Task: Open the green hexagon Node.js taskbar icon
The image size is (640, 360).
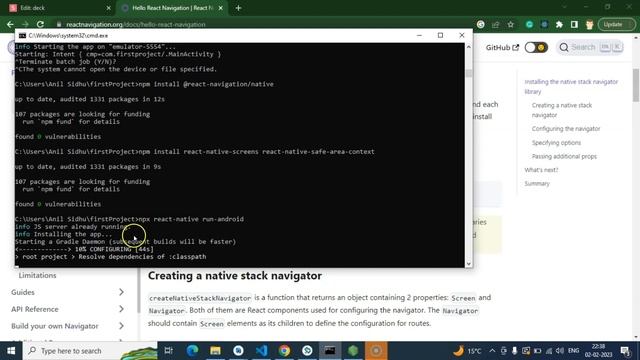Action: [353, 351]
